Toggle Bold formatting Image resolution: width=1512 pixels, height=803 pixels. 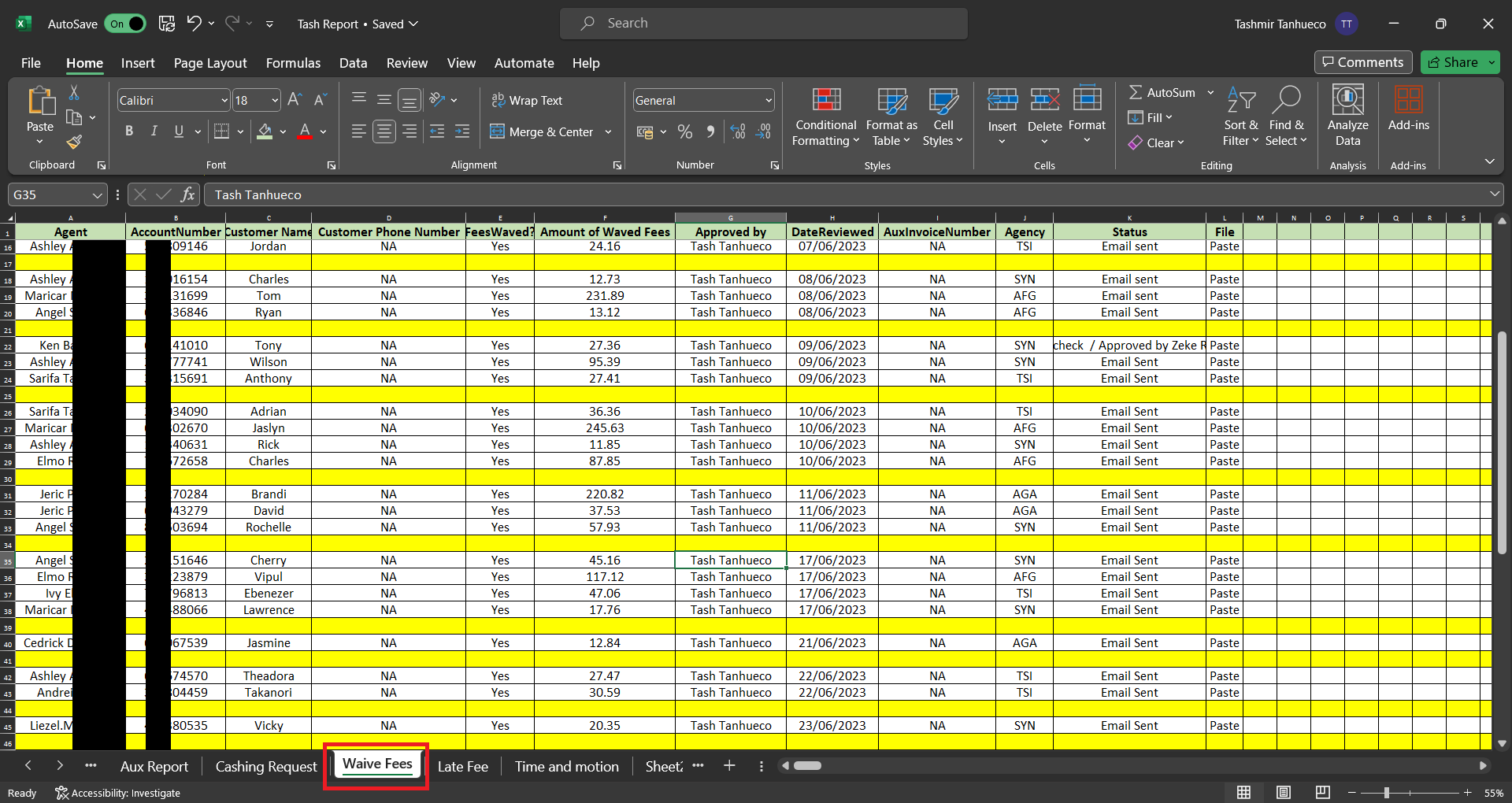(x=129, y=131)
